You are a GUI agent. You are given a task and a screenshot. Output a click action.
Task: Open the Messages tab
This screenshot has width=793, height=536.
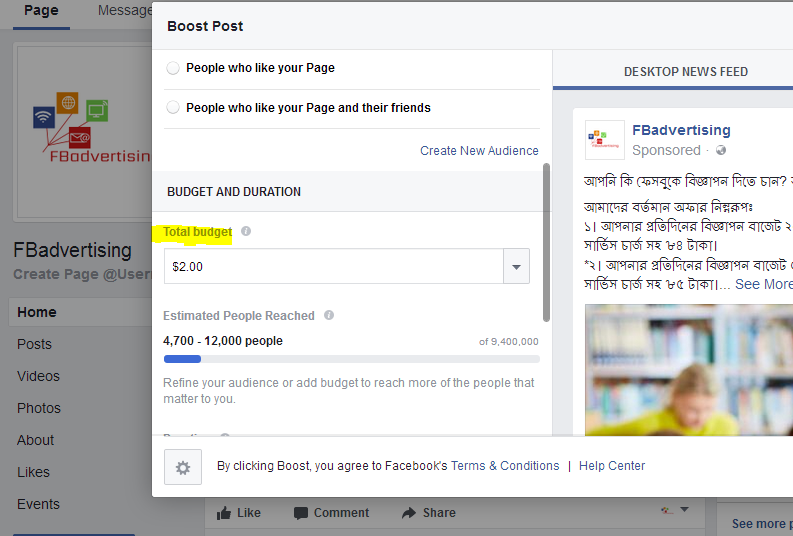[125, 11]
